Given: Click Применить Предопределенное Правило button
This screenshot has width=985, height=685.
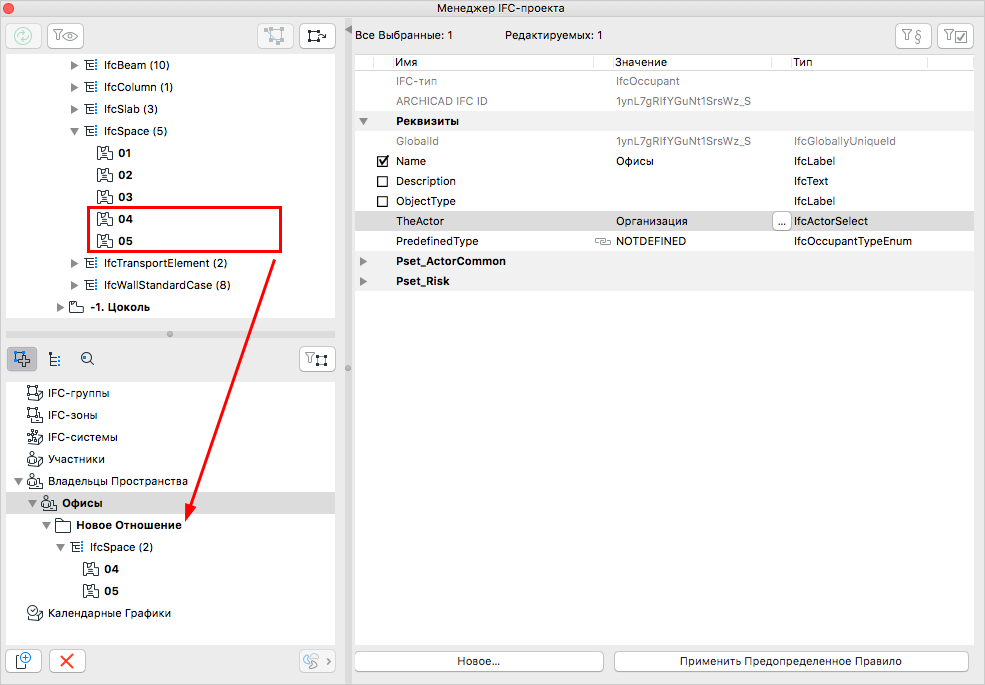Looking at the screenshot, I should 791,661.
